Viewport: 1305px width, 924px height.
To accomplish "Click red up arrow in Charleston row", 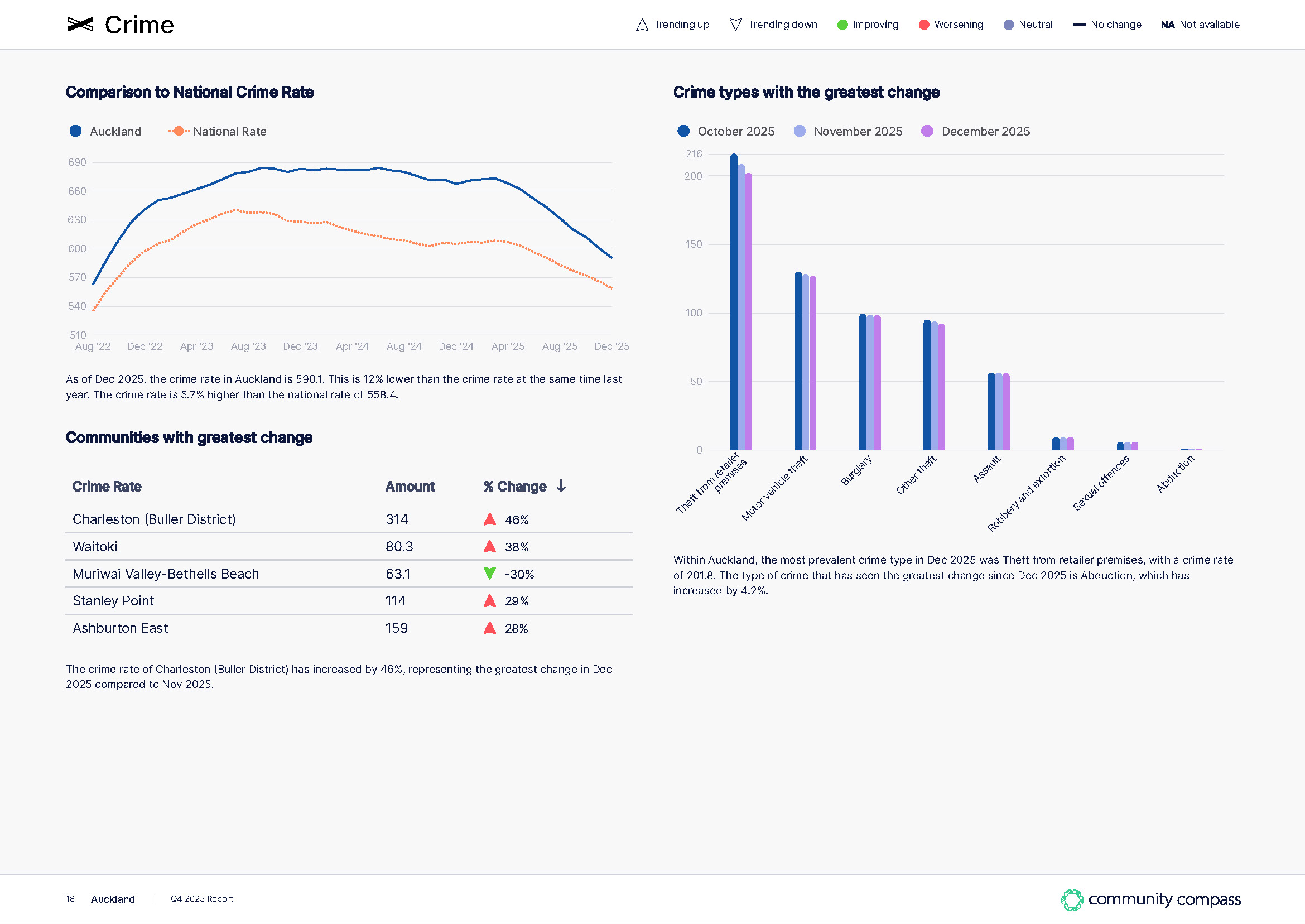I will click(490, 519).
